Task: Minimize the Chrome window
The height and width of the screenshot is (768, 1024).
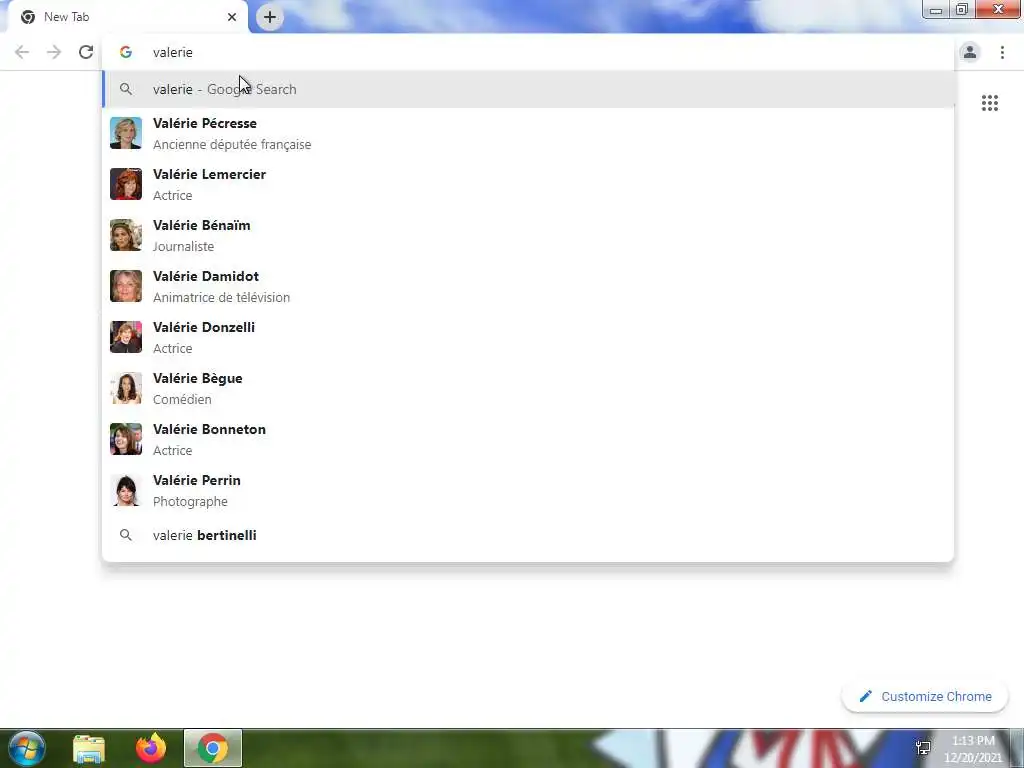Action: 936,10
